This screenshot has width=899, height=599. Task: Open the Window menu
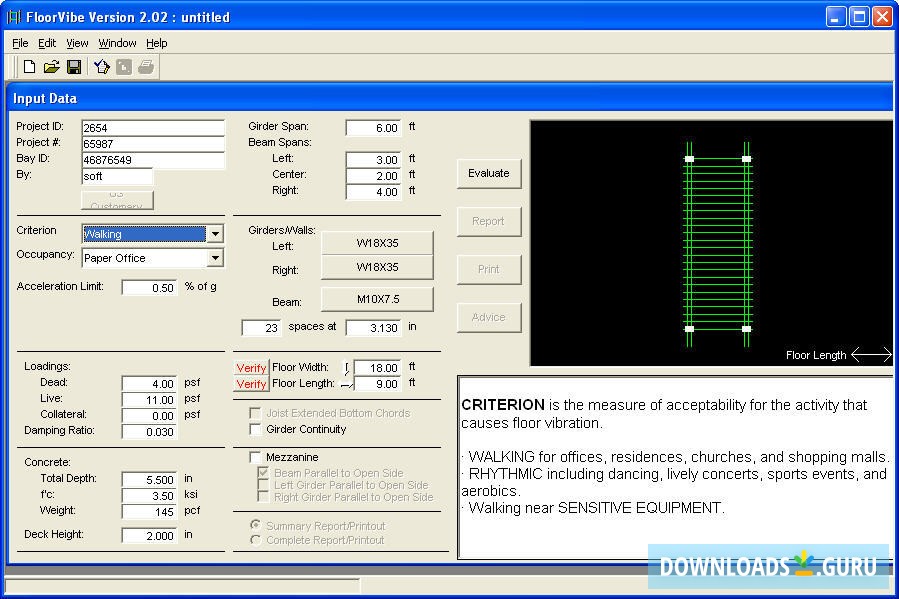(117, 43)
